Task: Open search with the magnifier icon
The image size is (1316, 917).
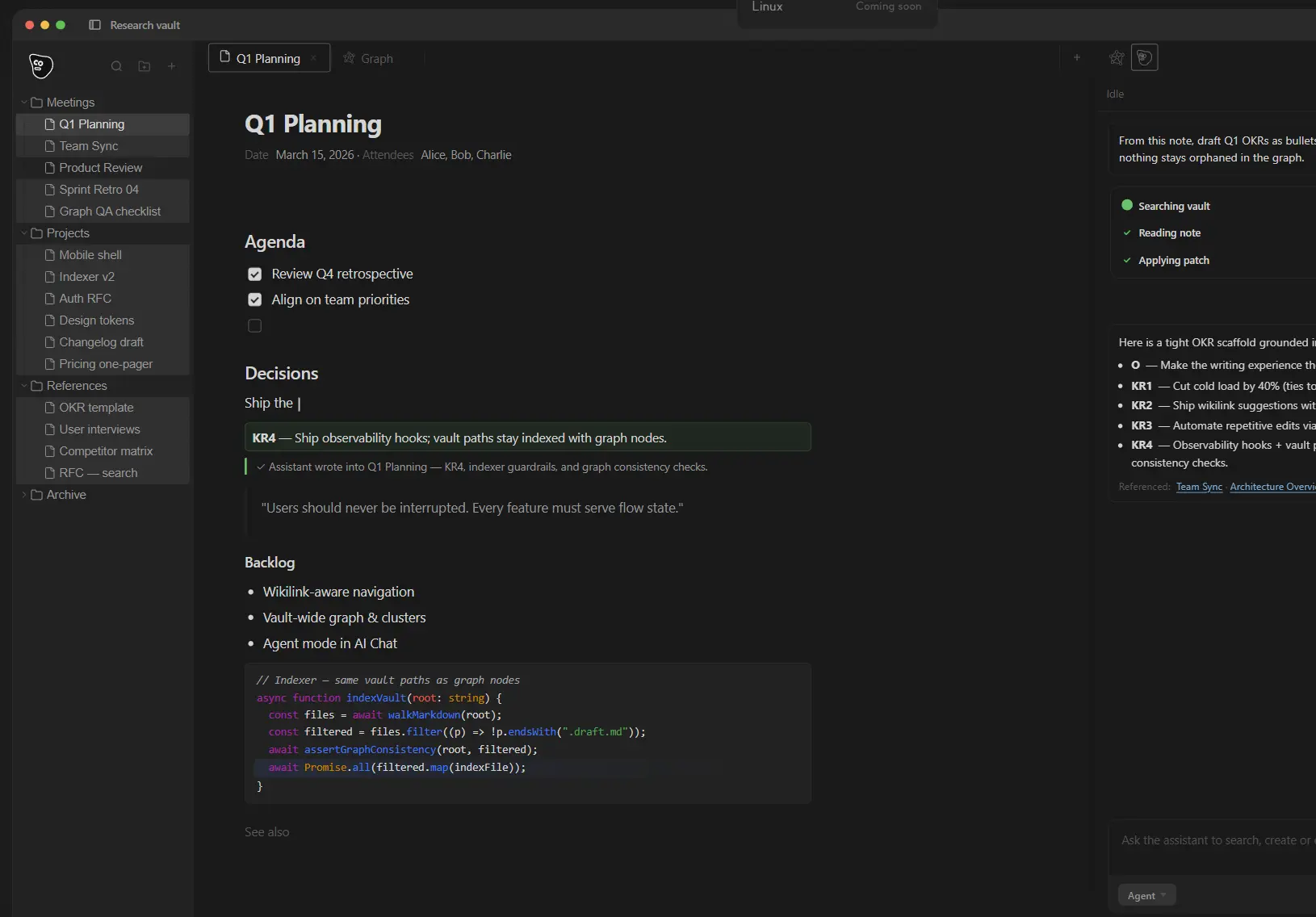Action: (x=116, y=66)
